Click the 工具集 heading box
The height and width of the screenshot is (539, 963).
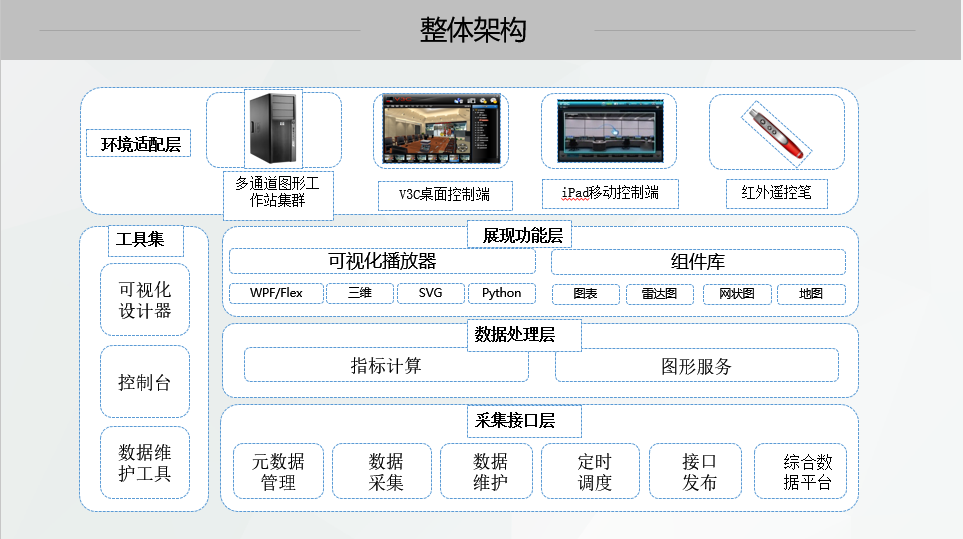point(146,240)
